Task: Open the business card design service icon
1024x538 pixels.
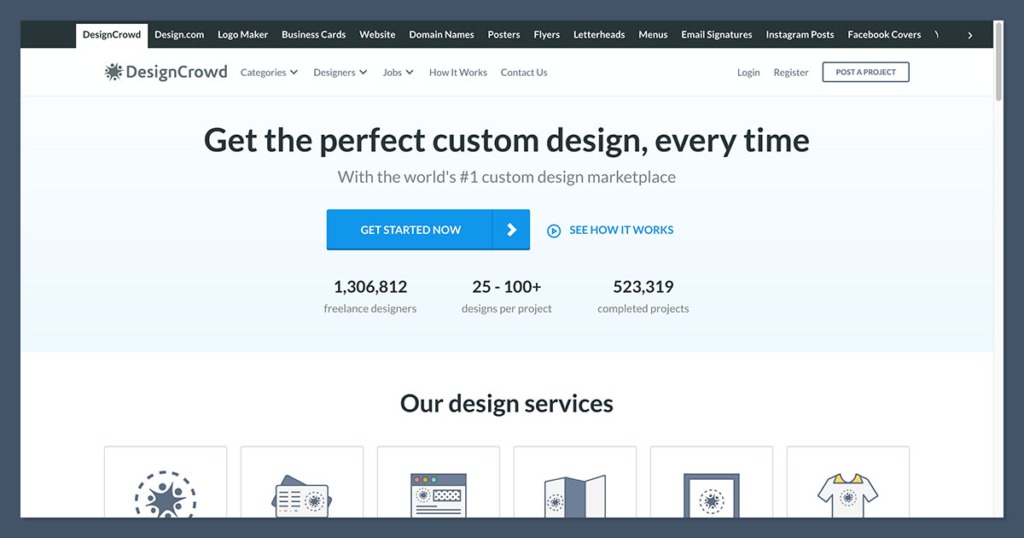Action: pyautogui.click(x=302, y=496)
